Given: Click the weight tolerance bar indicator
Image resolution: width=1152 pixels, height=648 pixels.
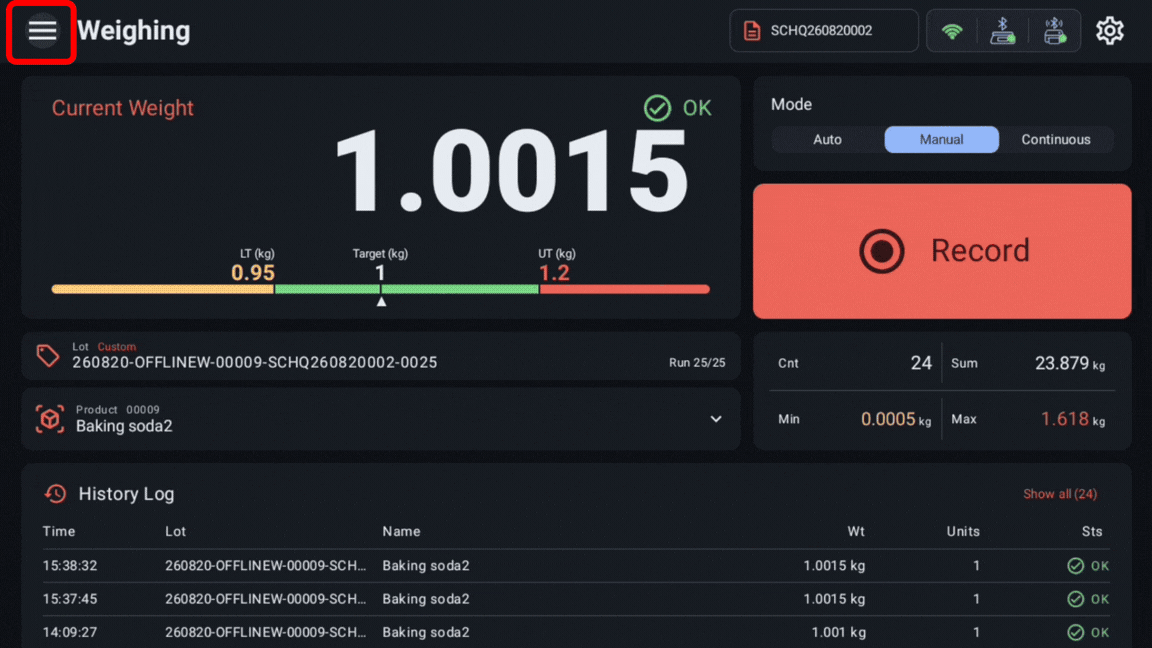Looking at the screenshot, I should [381, 289].
